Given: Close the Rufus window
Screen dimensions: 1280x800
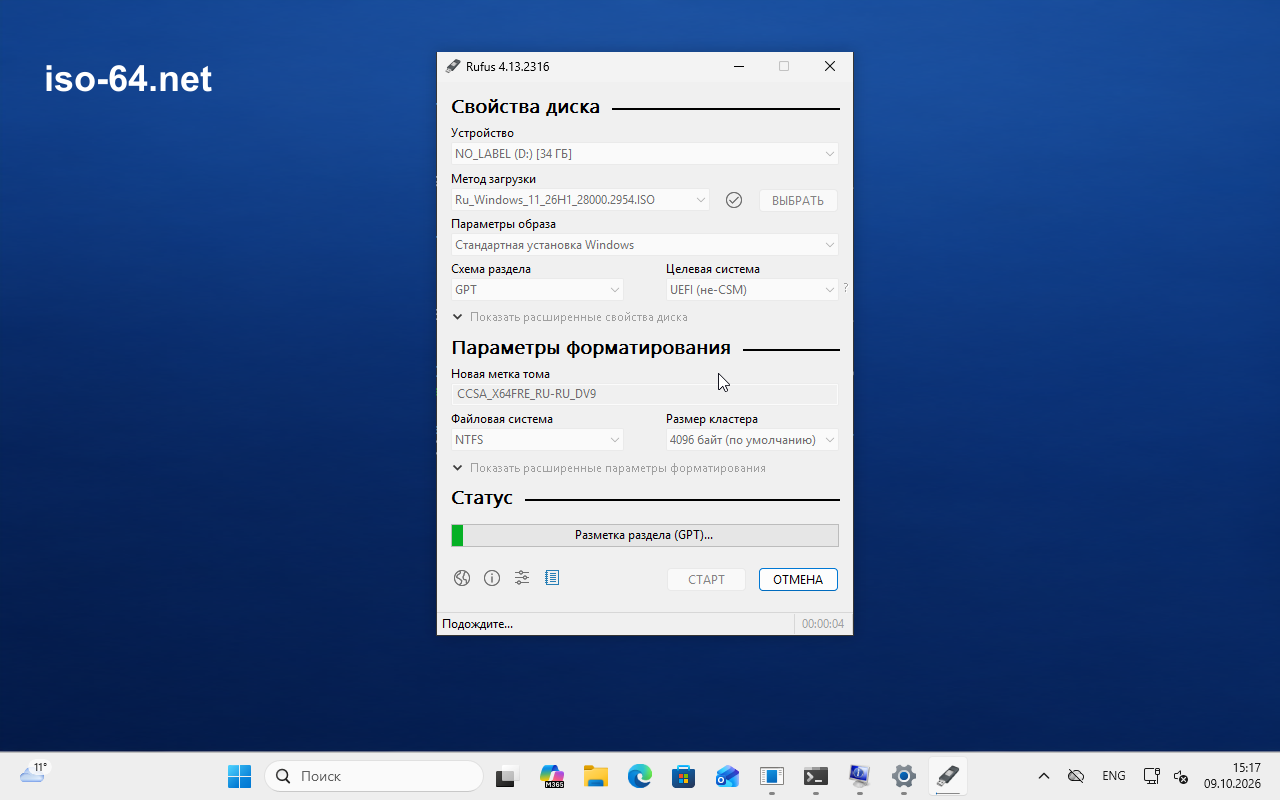Looking at the screenshot, I should click(830, 66).
